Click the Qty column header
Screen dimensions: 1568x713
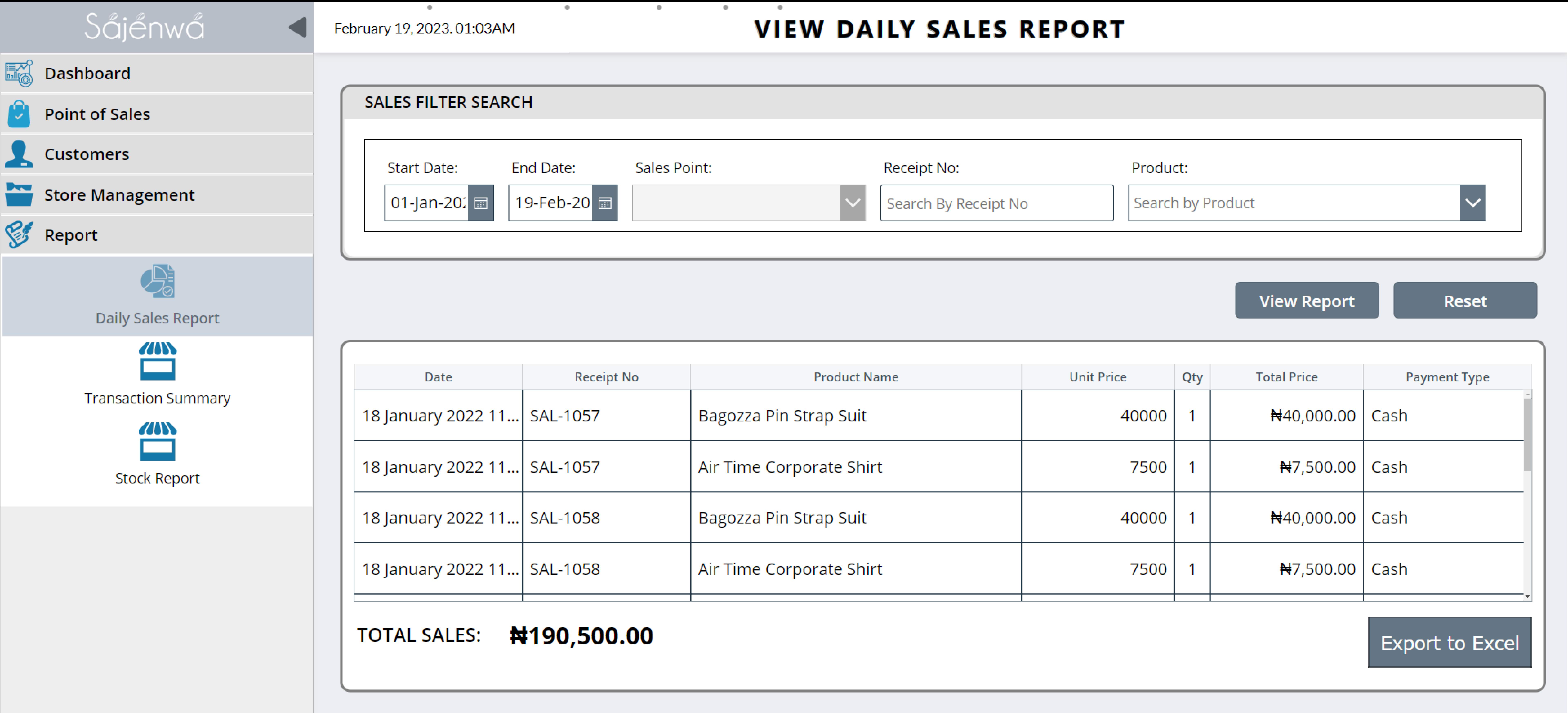coord(1192,377)
